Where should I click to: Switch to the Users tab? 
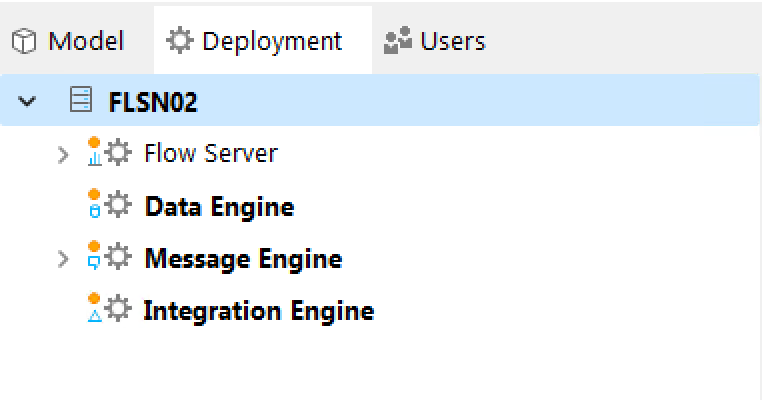(434, 41)
